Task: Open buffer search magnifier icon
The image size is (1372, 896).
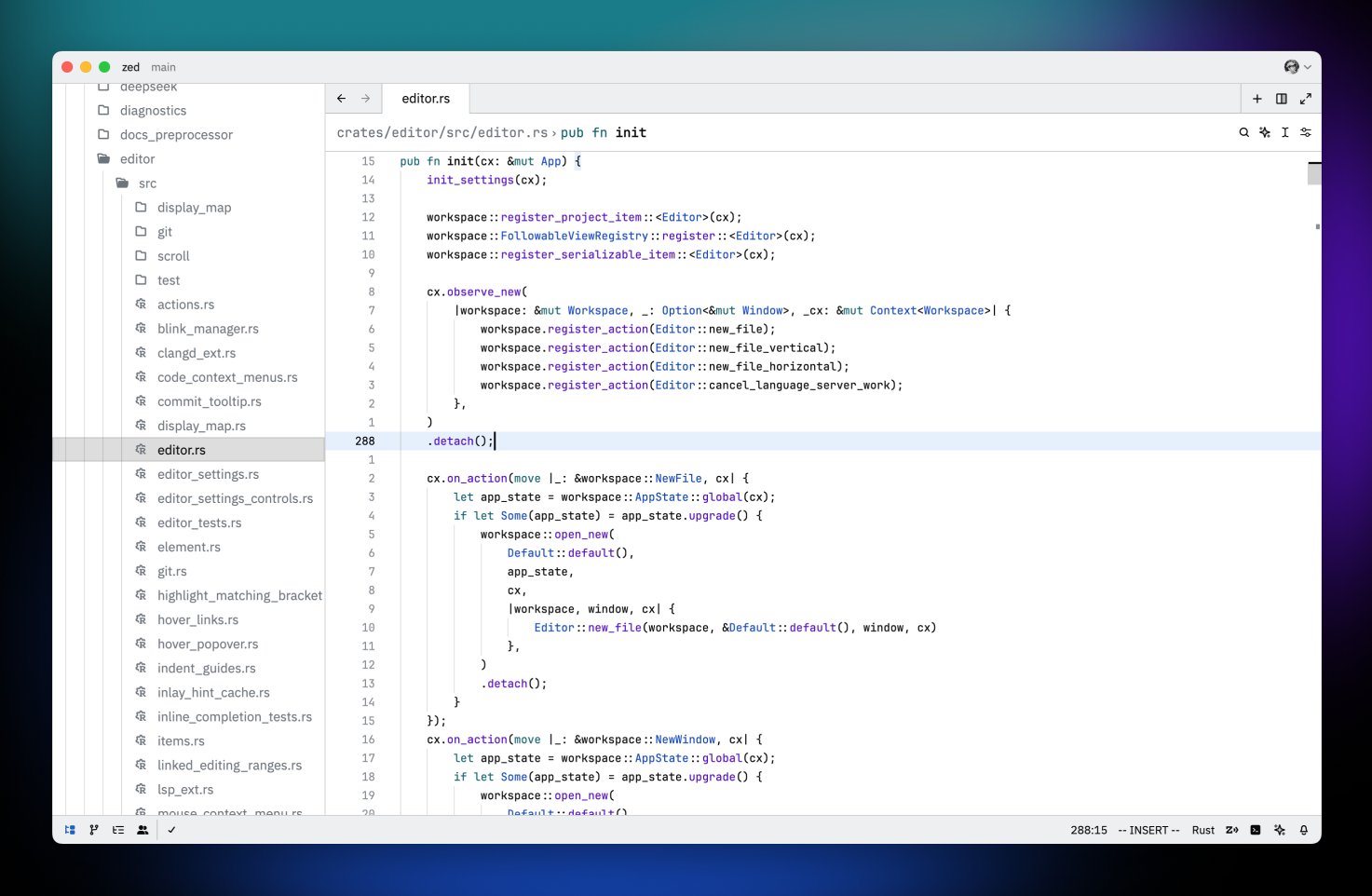Action: click(x=1243, y=132)
